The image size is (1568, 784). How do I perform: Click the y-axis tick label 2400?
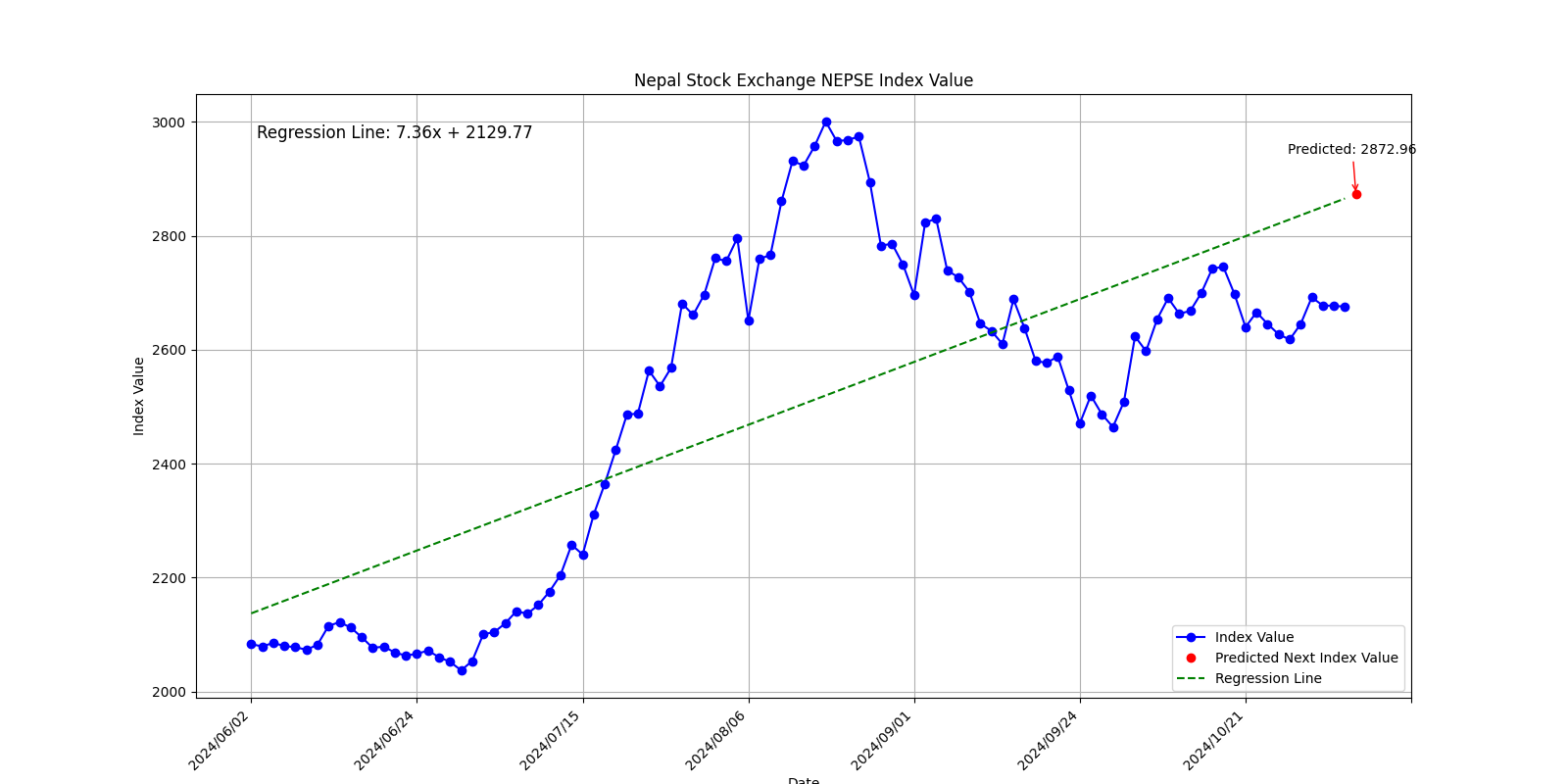pyautogui.click(x=169, y=464)
